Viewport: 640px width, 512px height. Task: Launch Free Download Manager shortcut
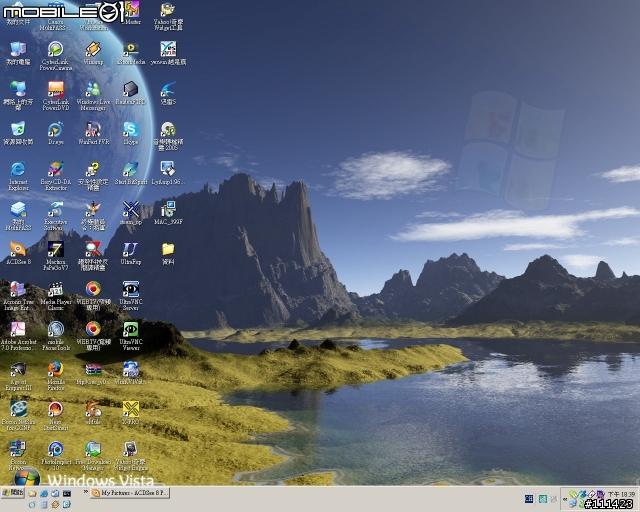93,456
